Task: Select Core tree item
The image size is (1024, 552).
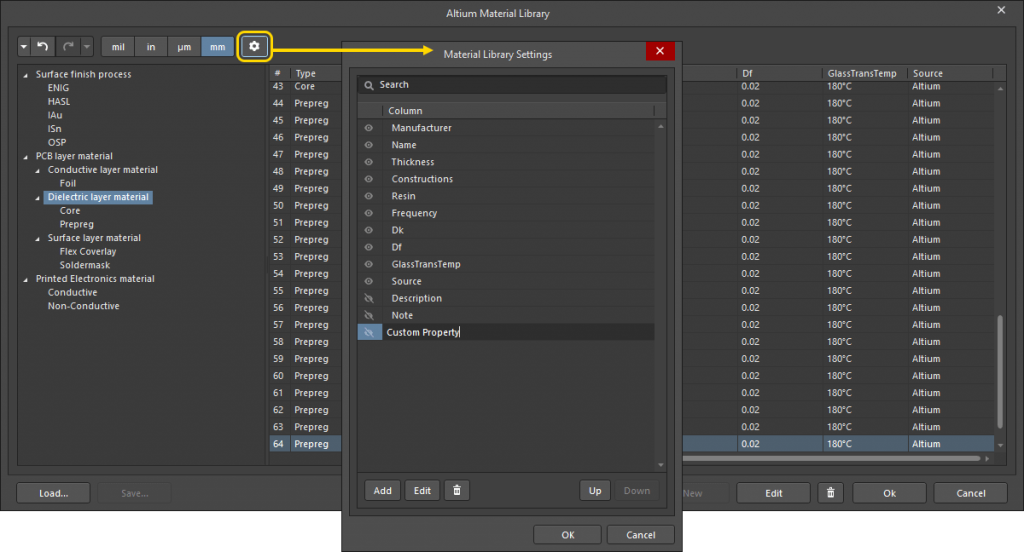Action: 70,211
